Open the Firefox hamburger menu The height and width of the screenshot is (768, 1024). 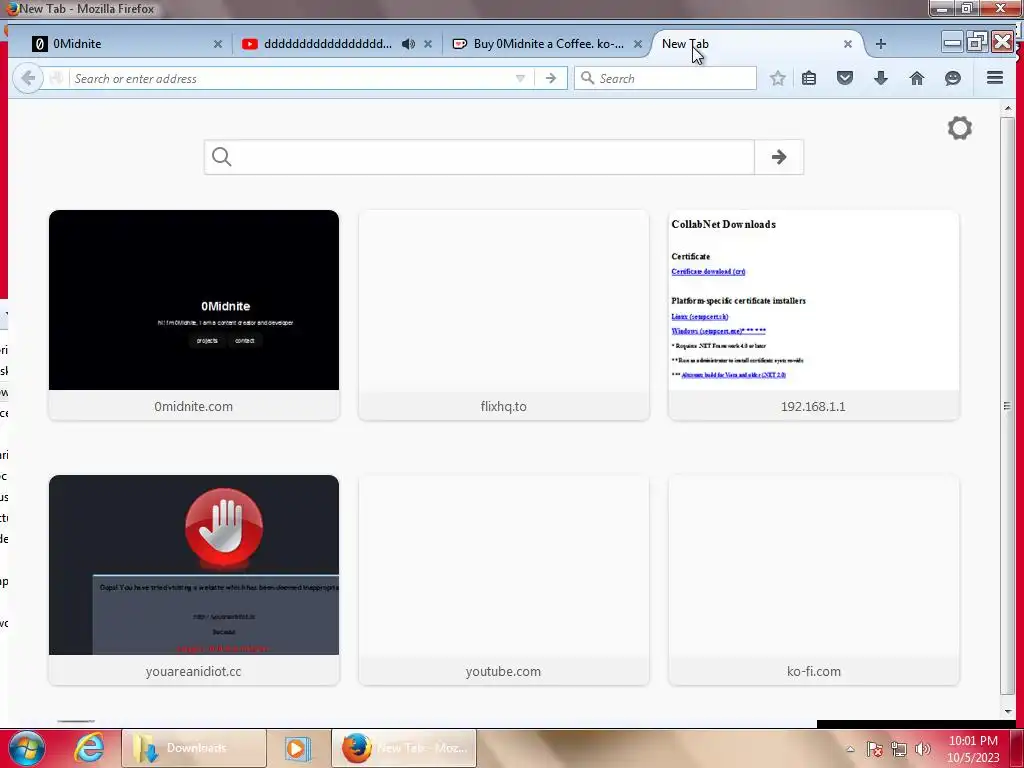click(x=995, y=78)
